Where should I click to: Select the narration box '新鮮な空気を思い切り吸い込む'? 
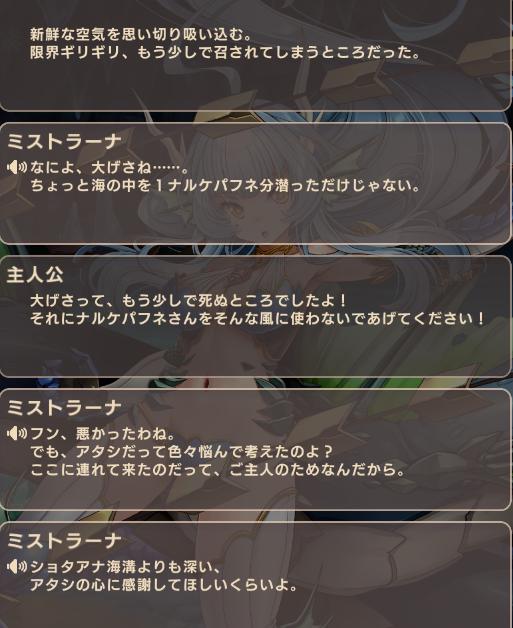pos(256,55)
